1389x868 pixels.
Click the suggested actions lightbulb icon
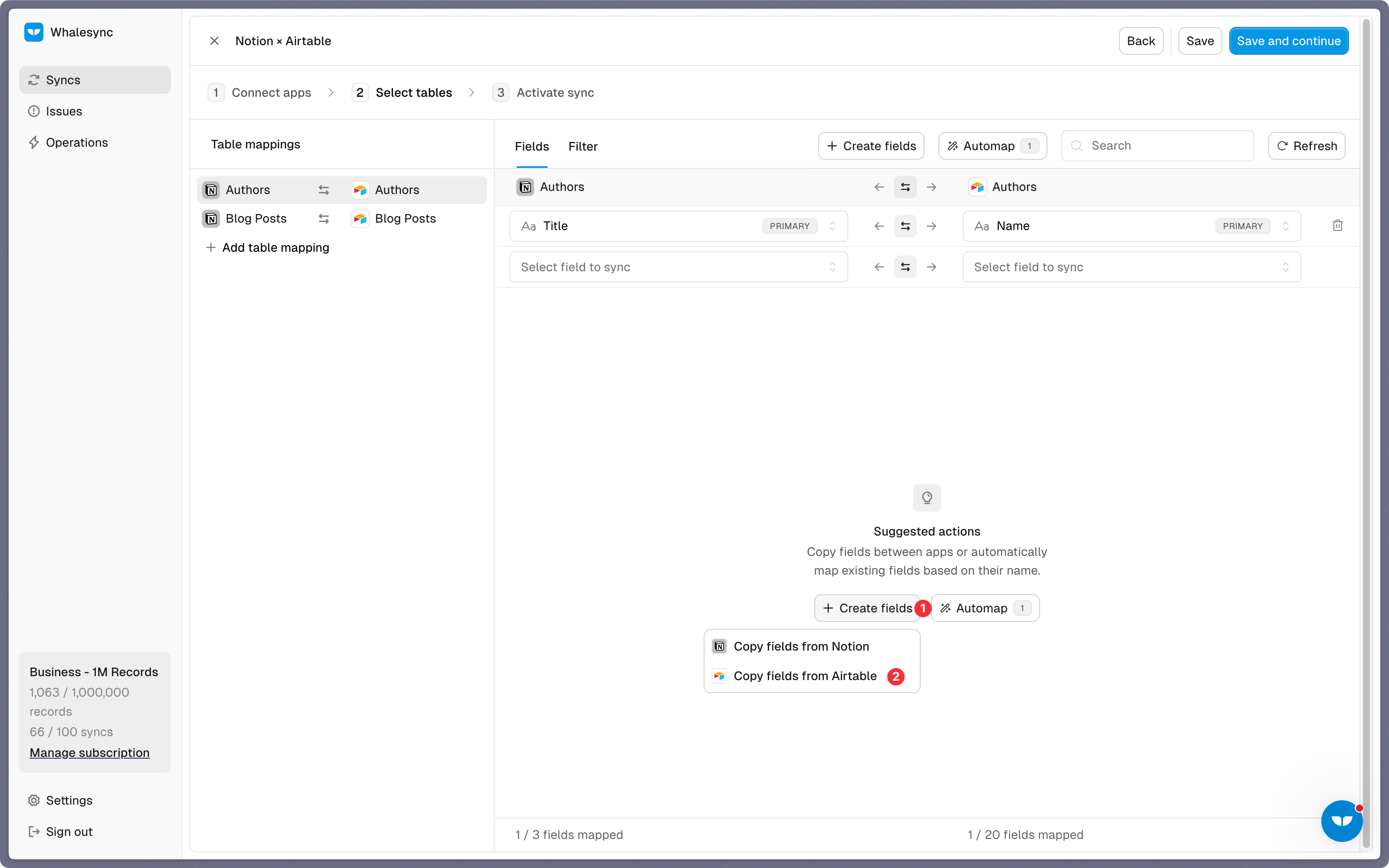tap(927, 498)
